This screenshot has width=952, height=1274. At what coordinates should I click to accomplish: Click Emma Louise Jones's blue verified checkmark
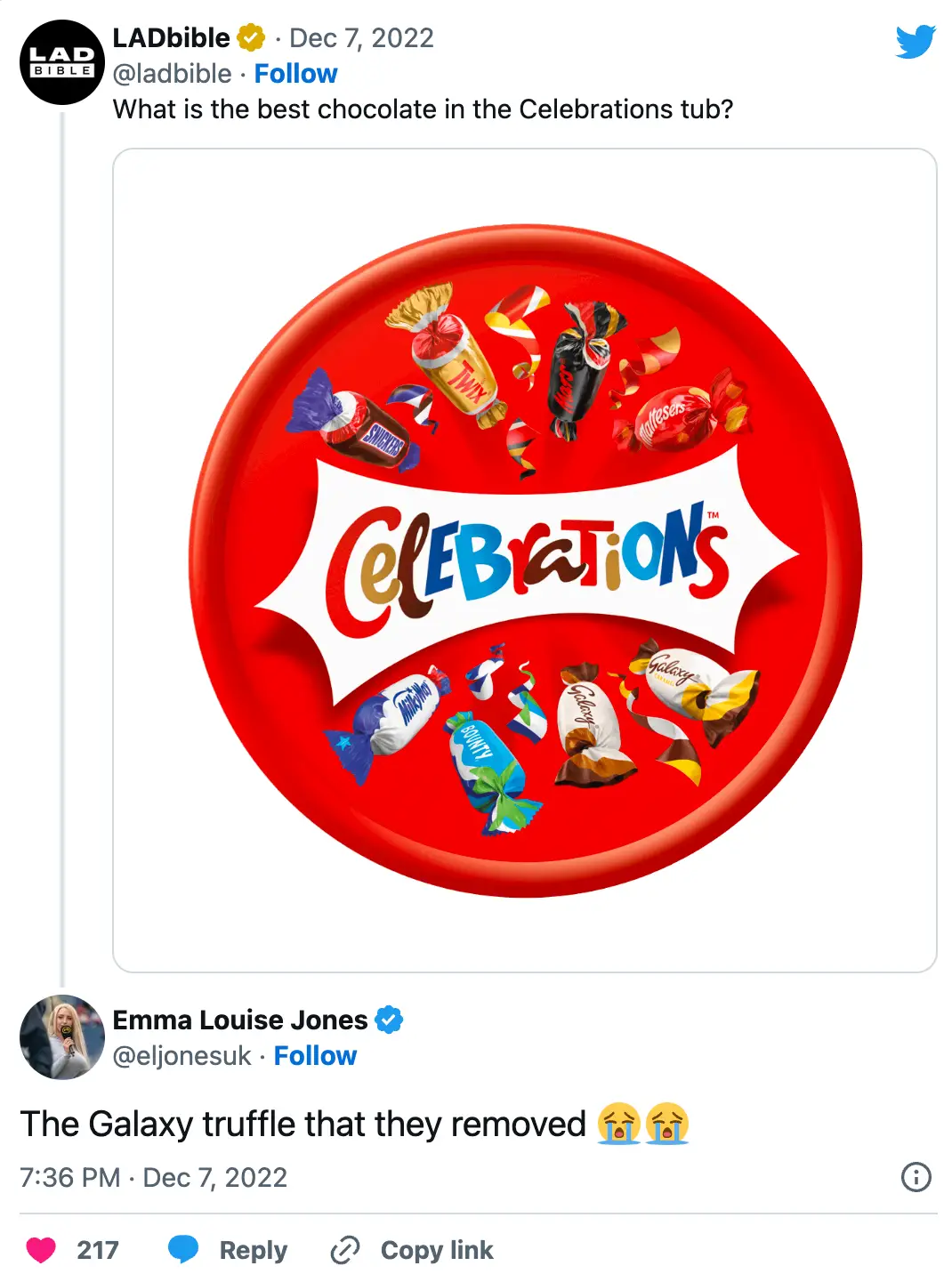389,1020
